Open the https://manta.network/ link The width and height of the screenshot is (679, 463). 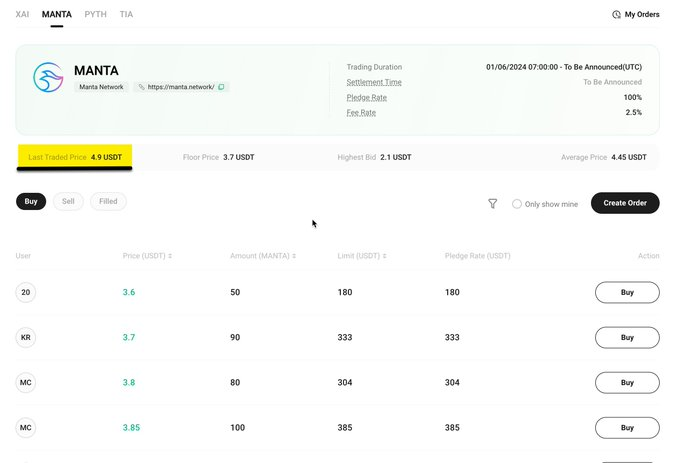click(x=181, y=87)
